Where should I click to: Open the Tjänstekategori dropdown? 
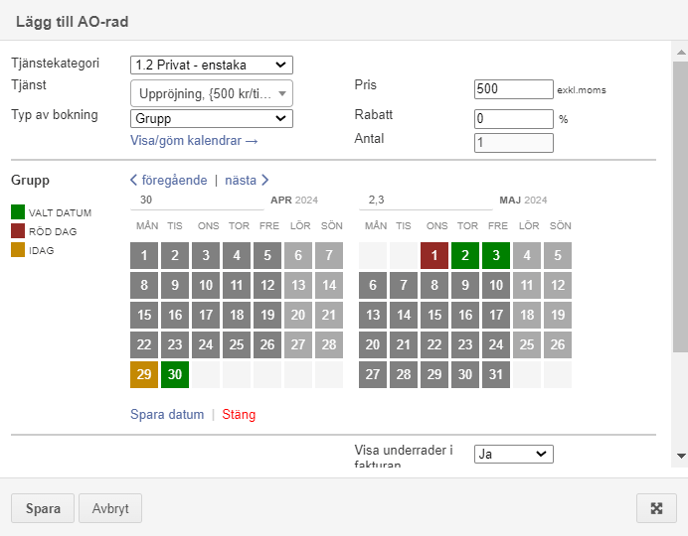click(211, 65)
